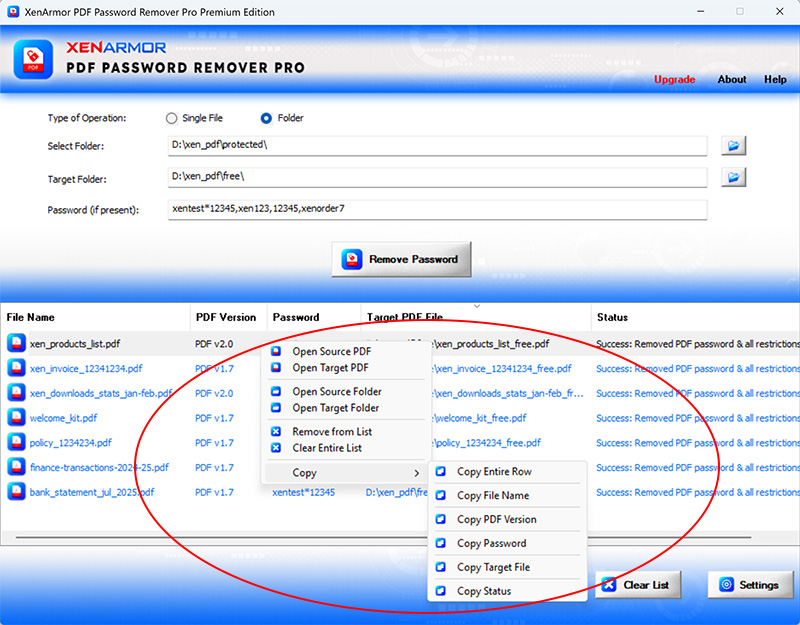Select the Single File radio button
Viewport: 800px width, 625px height.
point(171,118)
